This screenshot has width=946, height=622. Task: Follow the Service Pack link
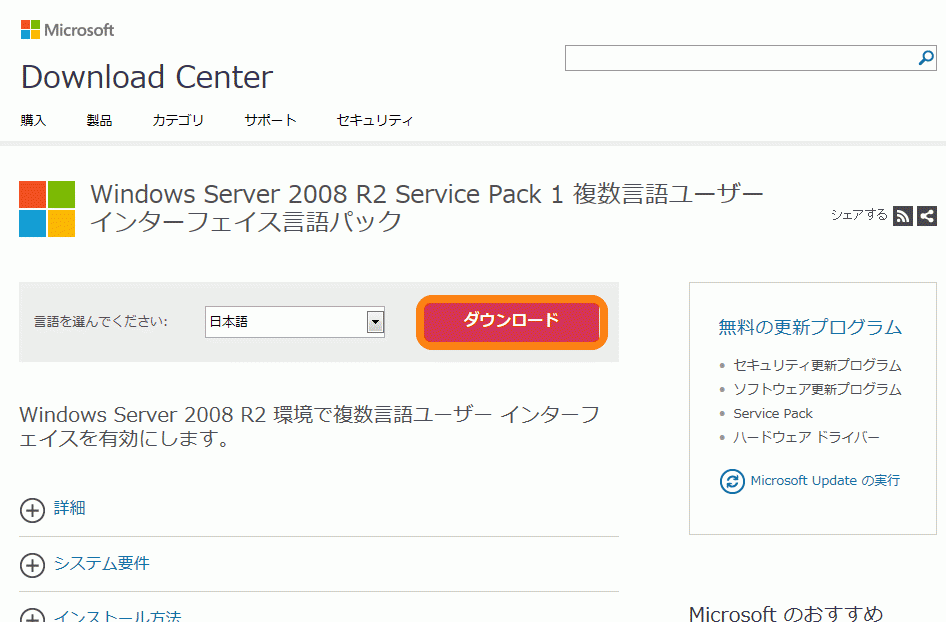[773, 413]
